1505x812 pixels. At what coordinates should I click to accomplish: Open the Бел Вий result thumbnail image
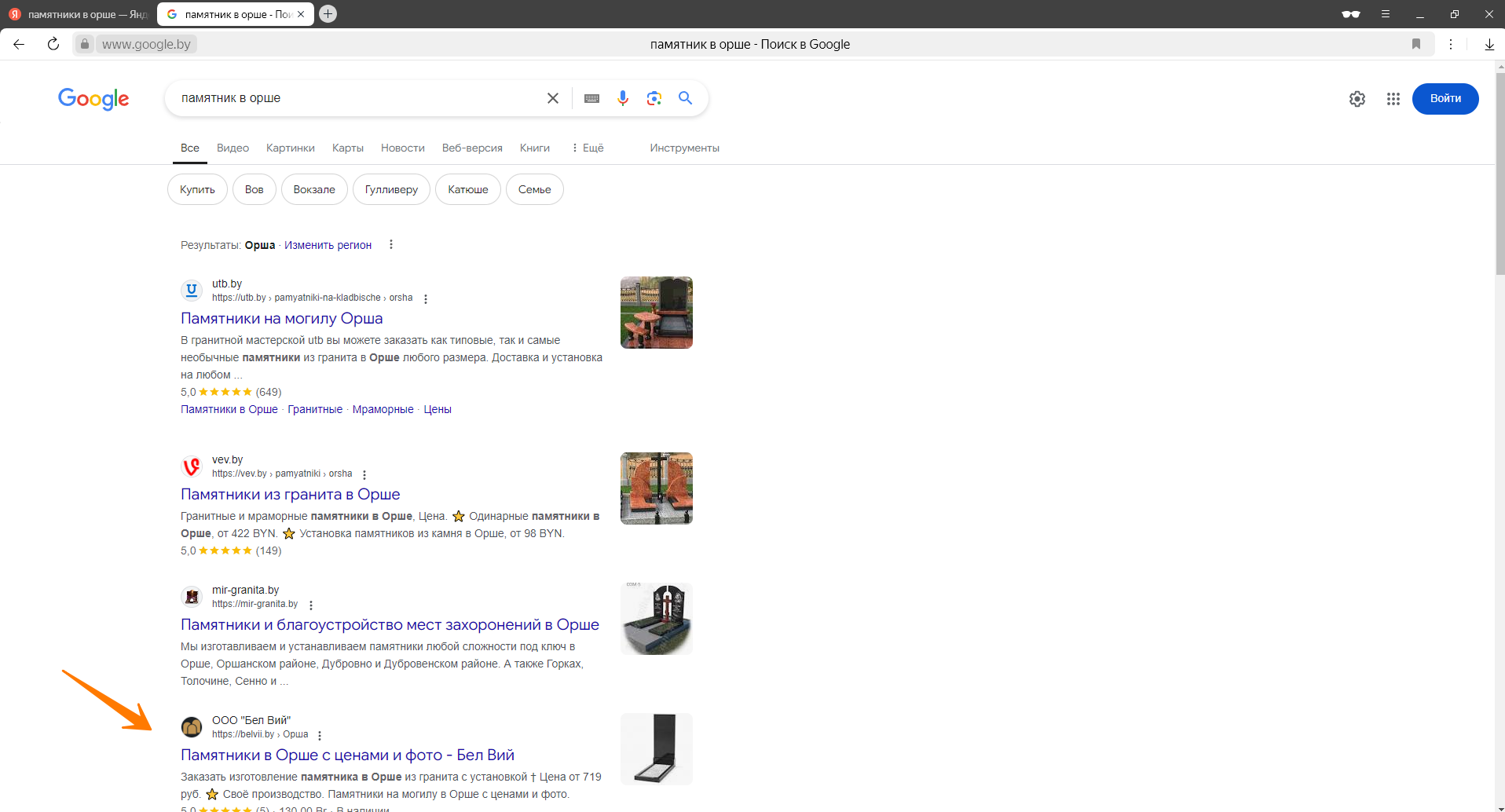657,749
